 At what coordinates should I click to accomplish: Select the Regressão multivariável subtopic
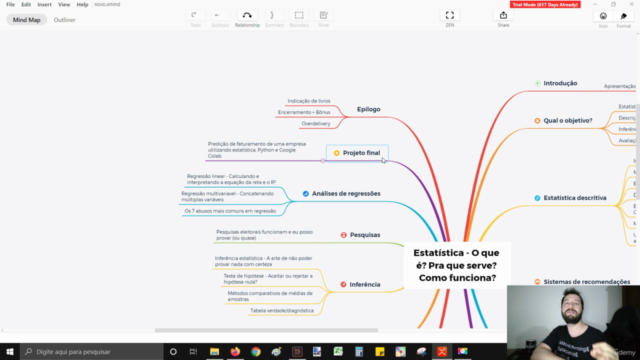[227, 197]
